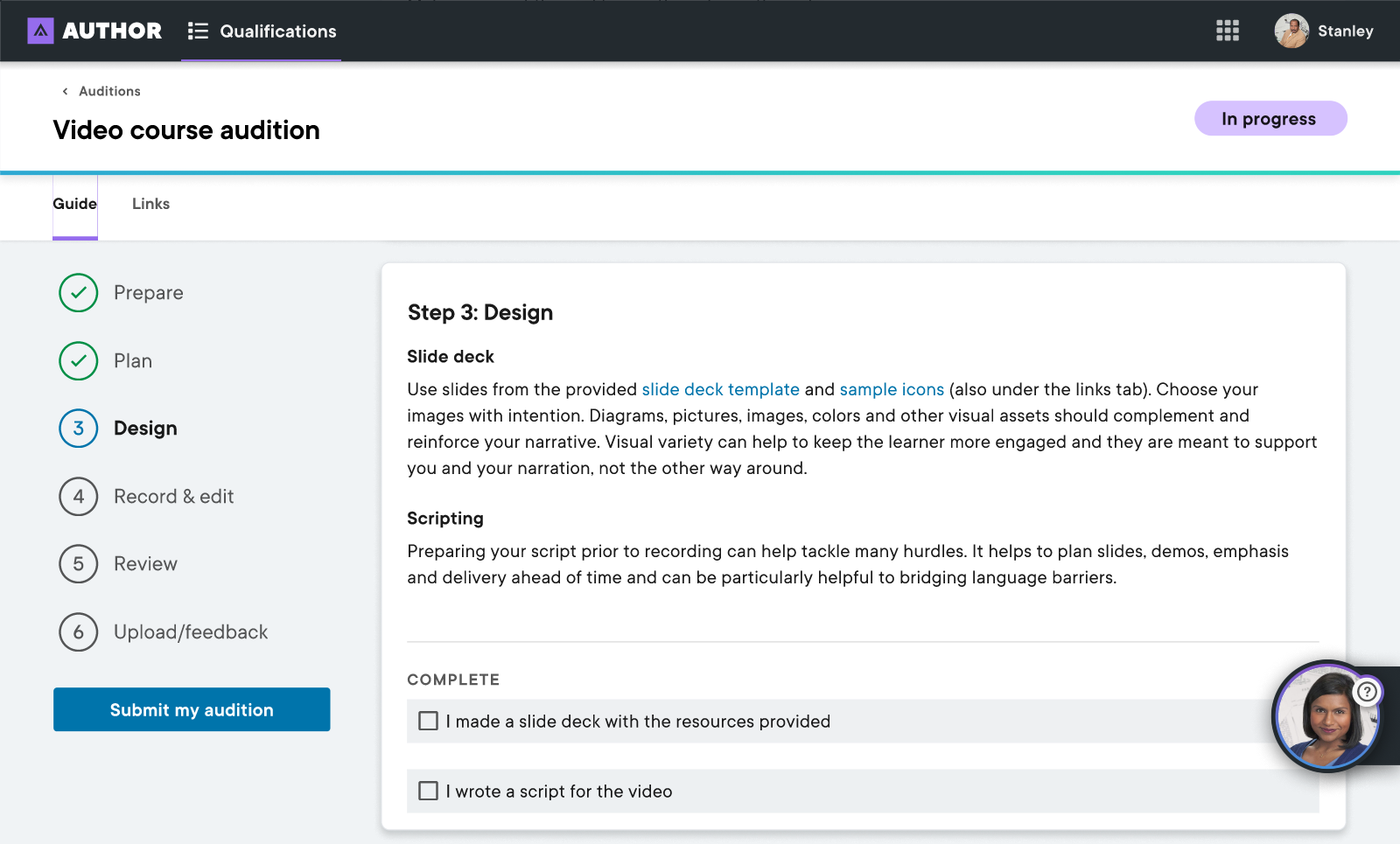Switch to the Links tab
The image size is (1400, 844).
(x=150, y=204)
